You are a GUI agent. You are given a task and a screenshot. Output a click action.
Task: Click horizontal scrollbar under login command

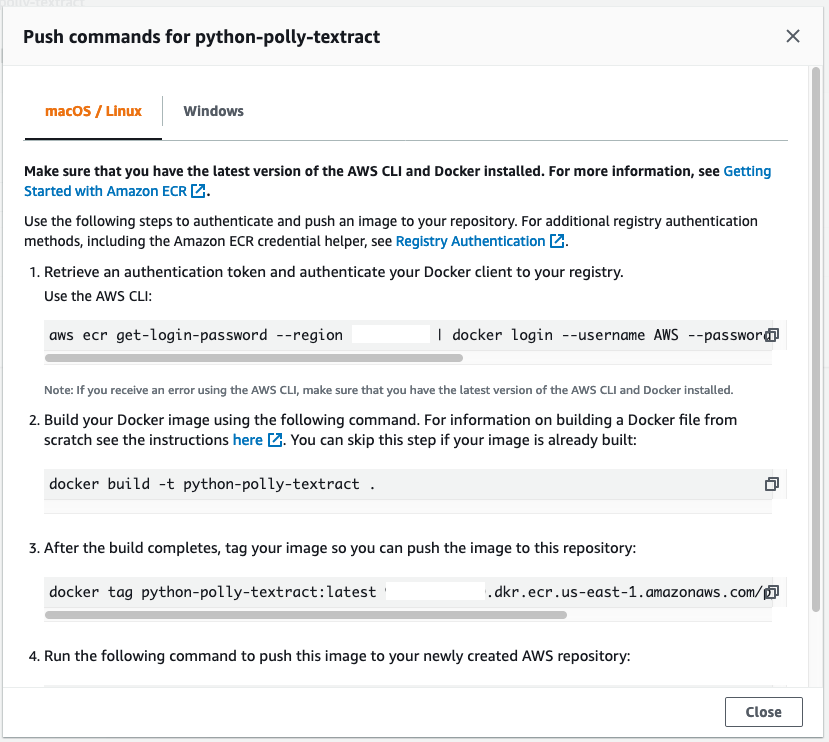point(254,358)
